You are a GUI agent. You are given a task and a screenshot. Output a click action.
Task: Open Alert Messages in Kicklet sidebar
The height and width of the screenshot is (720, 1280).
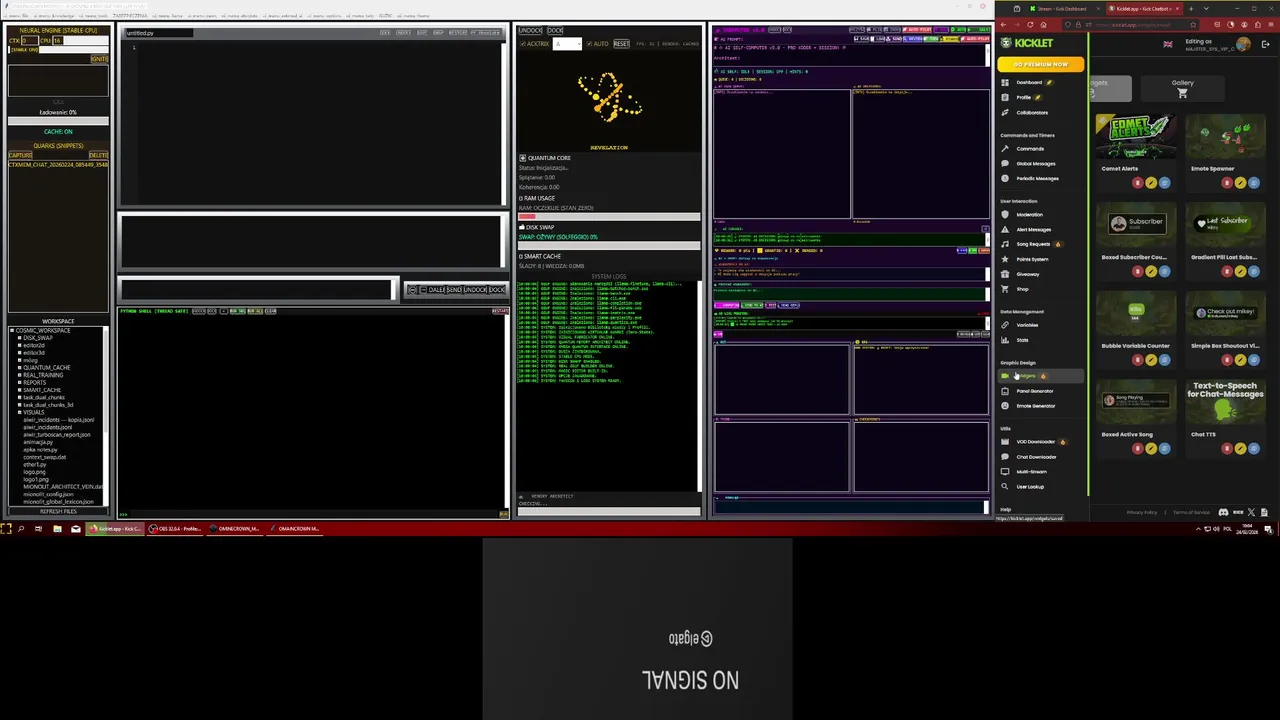[1033, 229]
